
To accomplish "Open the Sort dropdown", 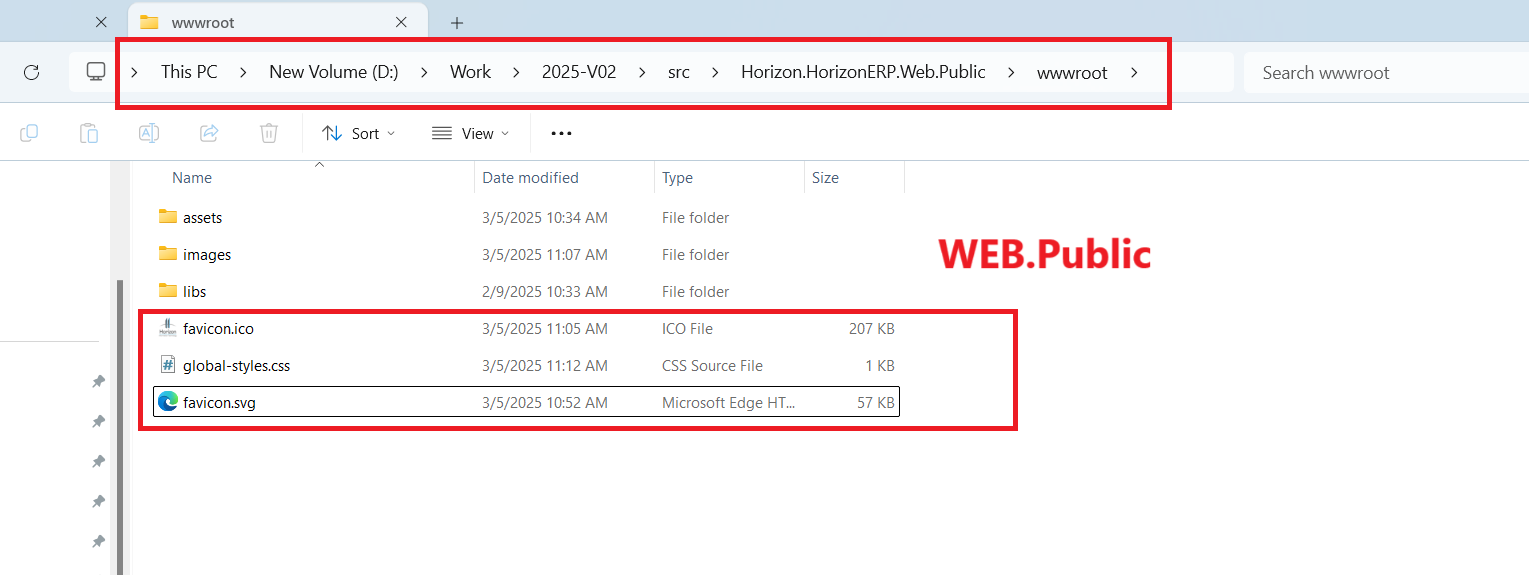I will point(359,133).
